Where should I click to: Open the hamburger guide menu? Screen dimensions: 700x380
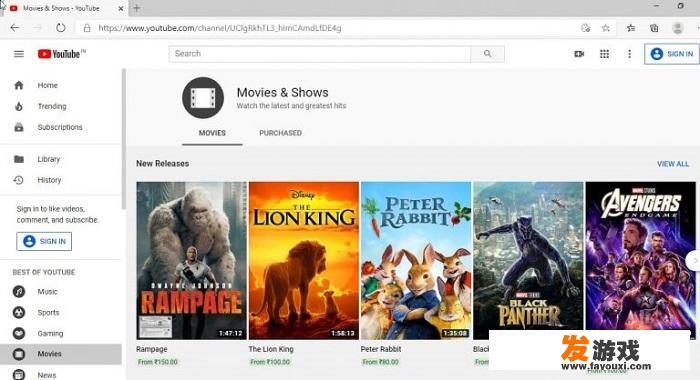19,54
